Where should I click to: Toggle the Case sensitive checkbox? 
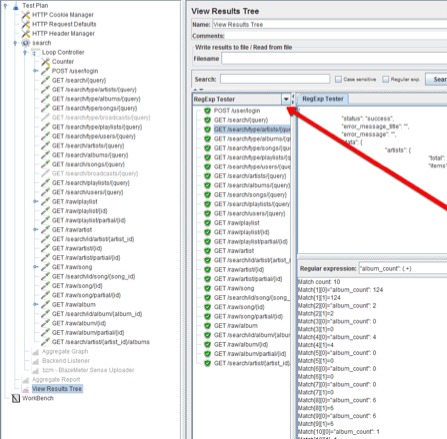[338, 79]
